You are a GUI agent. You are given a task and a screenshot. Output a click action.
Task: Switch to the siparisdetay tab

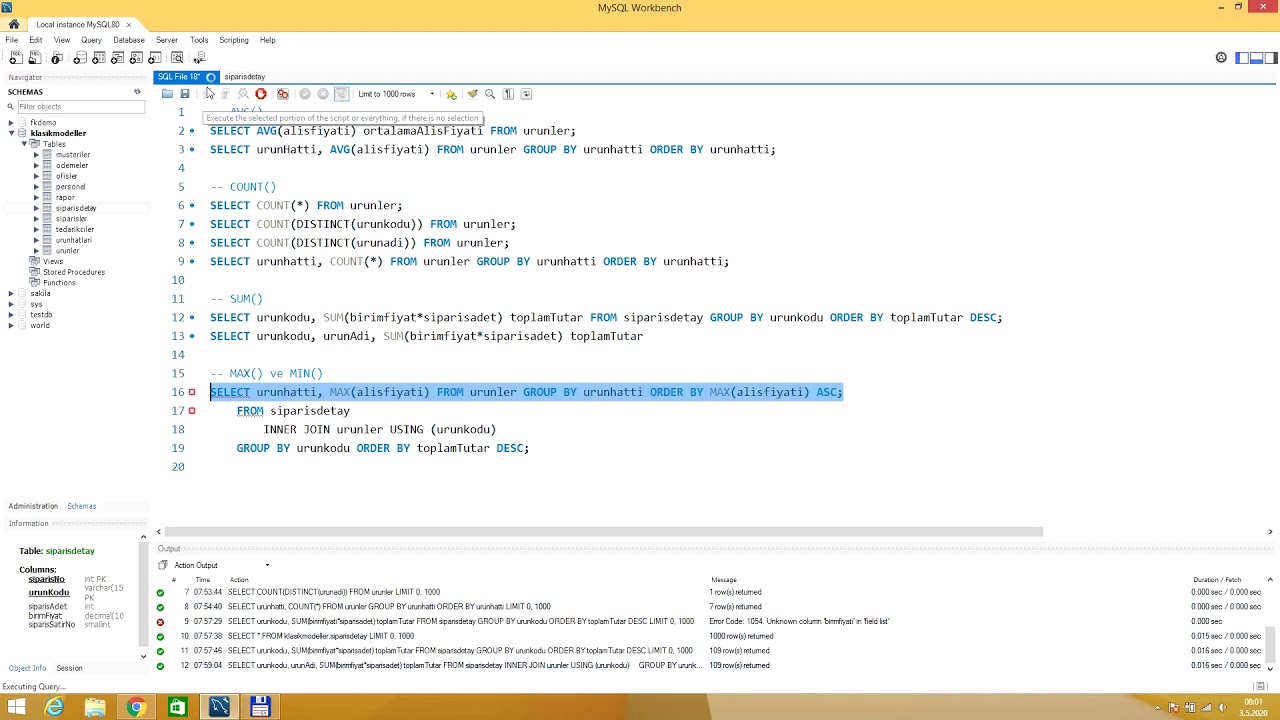(244, 77)
